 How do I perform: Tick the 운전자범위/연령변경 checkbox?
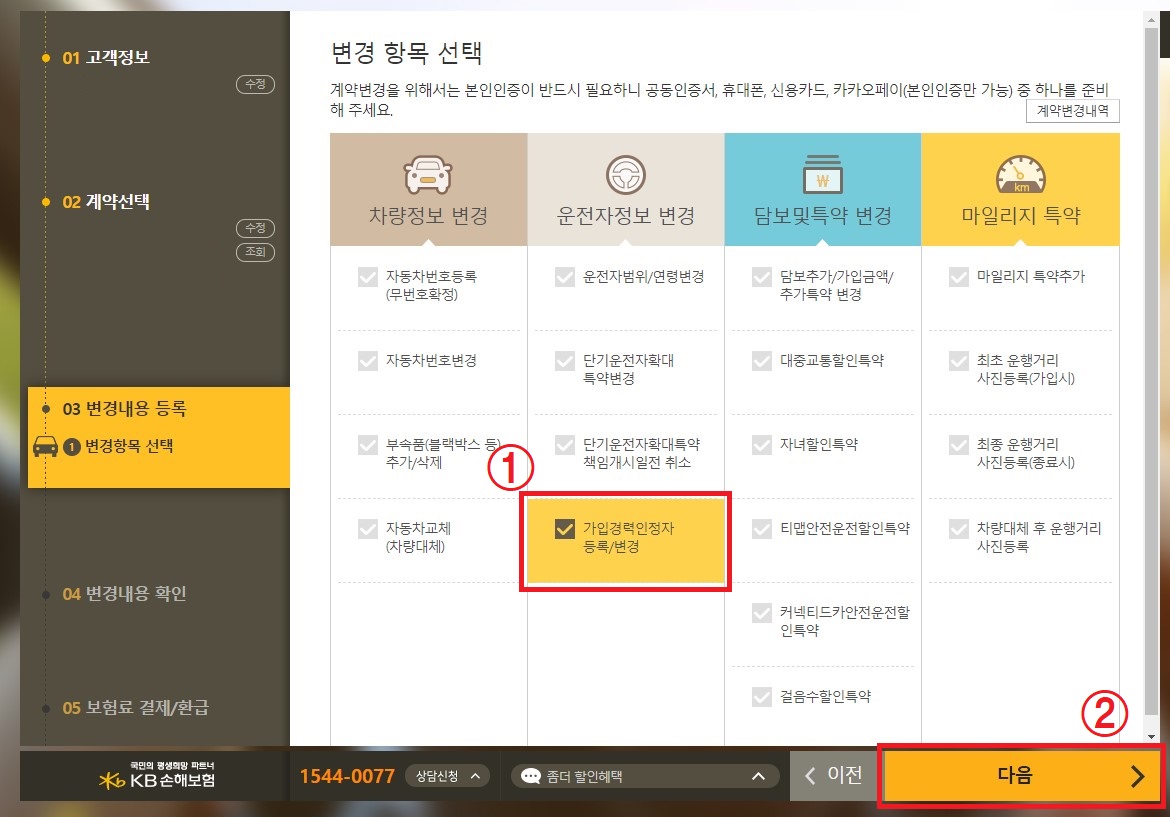(565, 277)
